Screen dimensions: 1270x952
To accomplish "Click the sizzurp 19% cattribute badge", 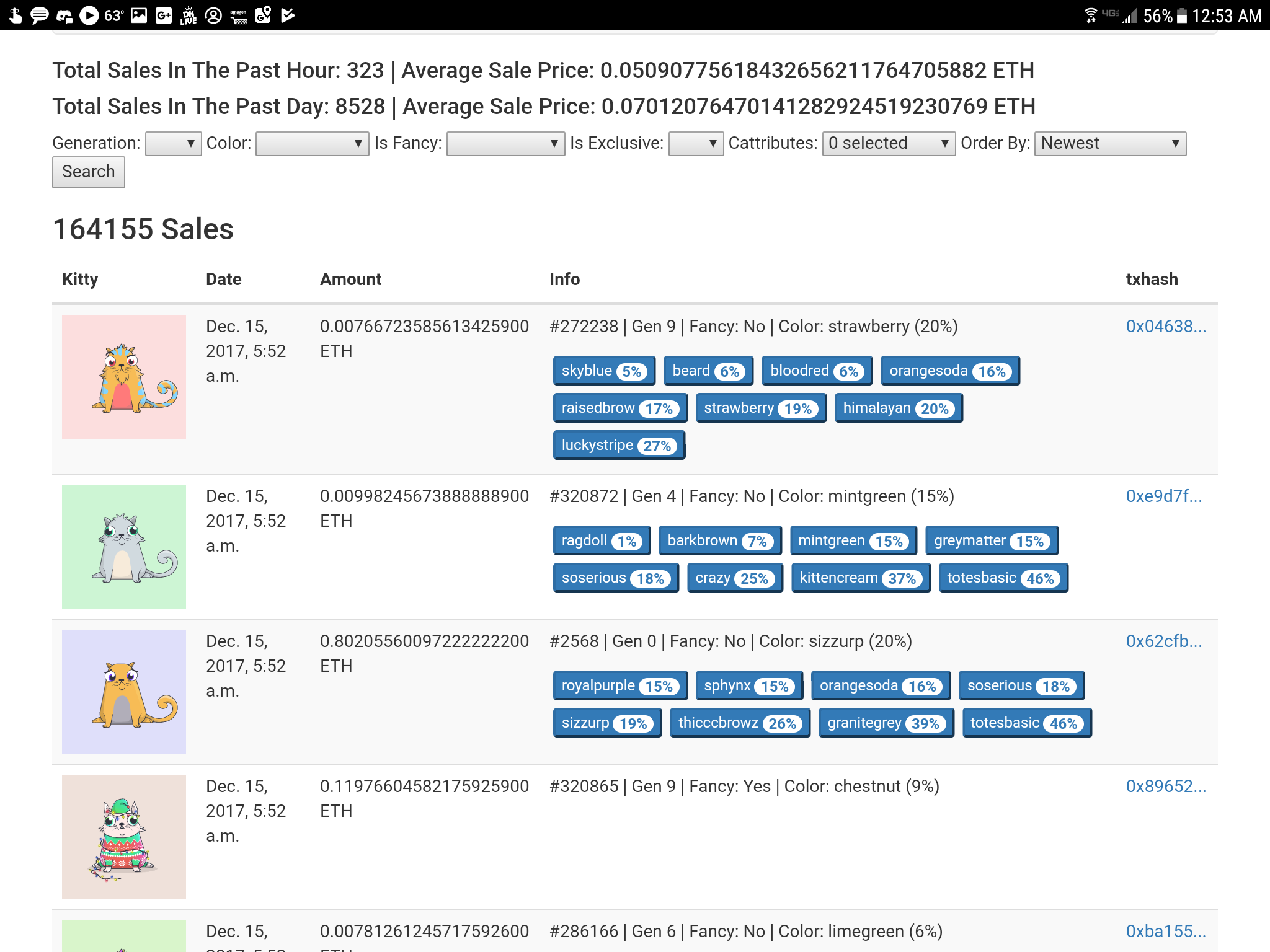I will tap(607, 723).
